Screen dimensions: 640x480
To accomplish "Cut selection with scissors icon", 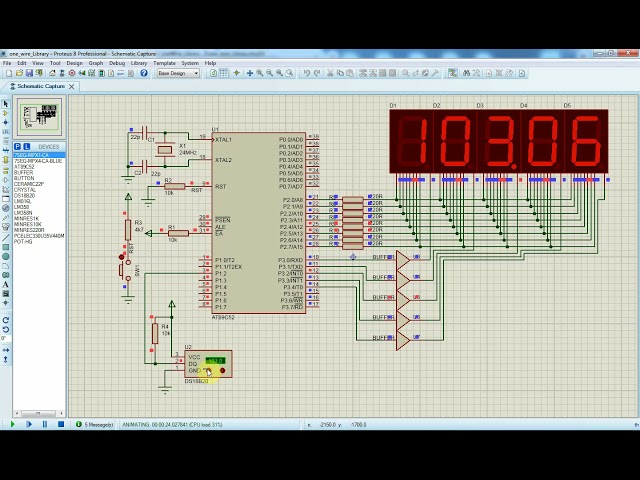I will (330, 73).
